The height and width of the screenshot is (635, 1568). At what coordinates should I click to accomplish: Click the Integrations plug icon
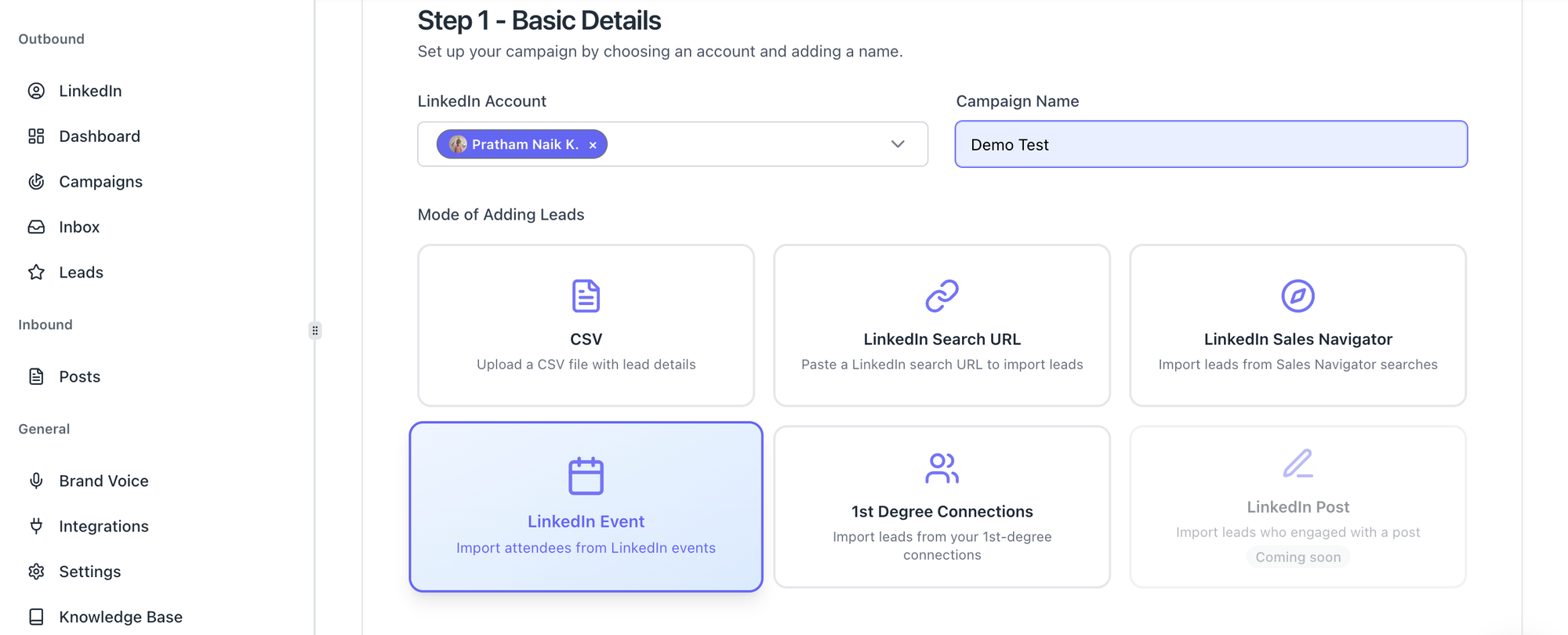click(36, 526)
